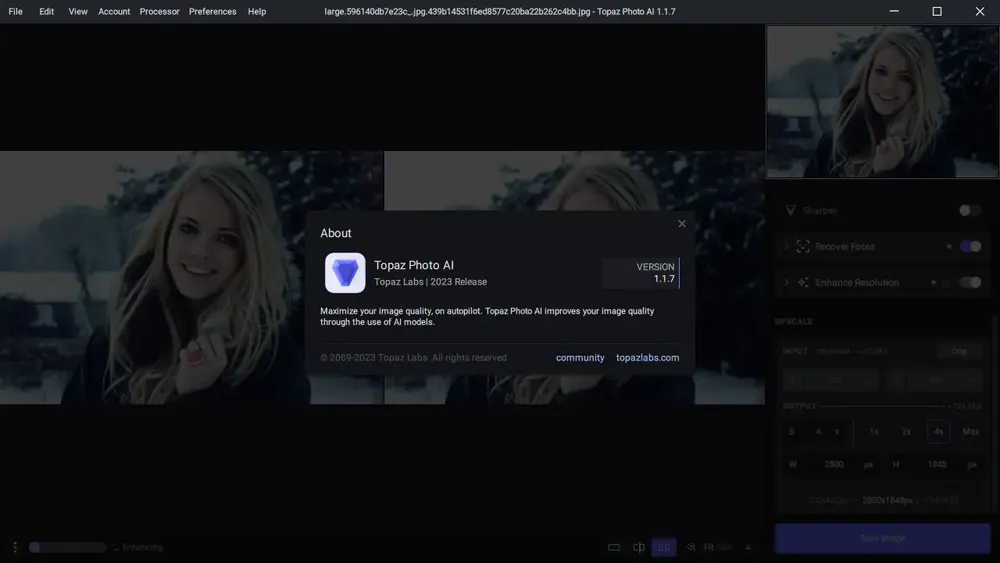Toggle the Sharpen switch
Viewport: 1000px width, 563px height.
[970, 210]
